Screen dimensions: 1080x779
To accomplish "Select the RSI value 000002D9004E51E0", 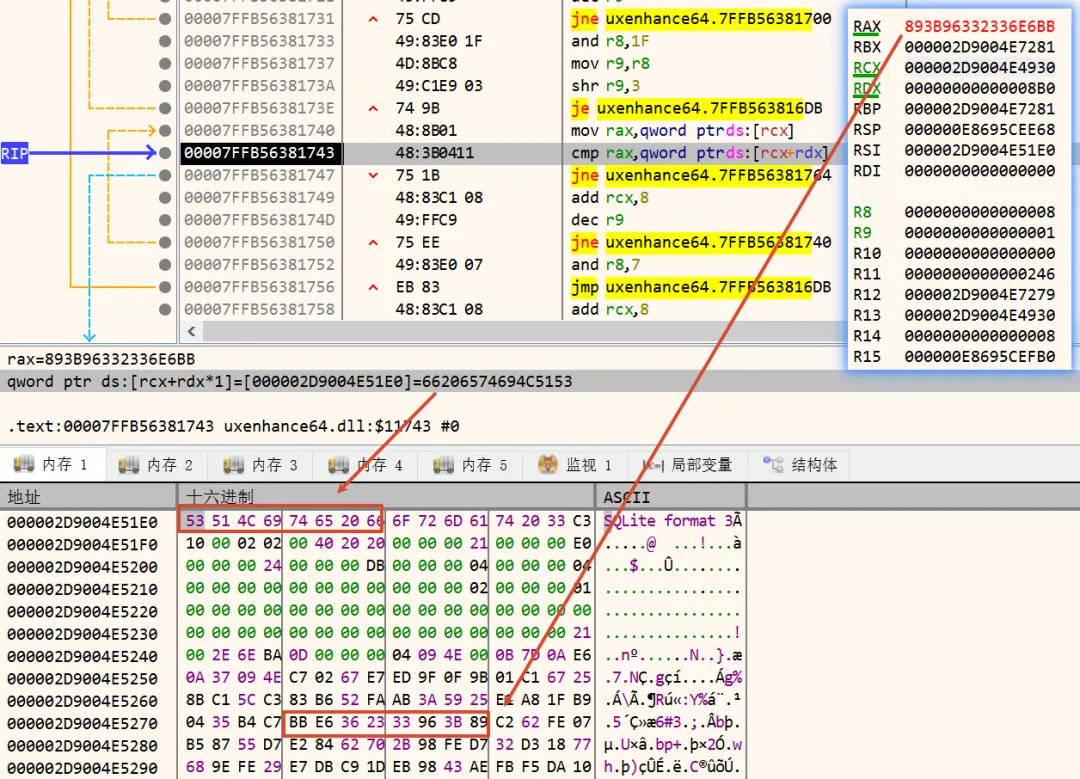I will (x=979, y=151).
